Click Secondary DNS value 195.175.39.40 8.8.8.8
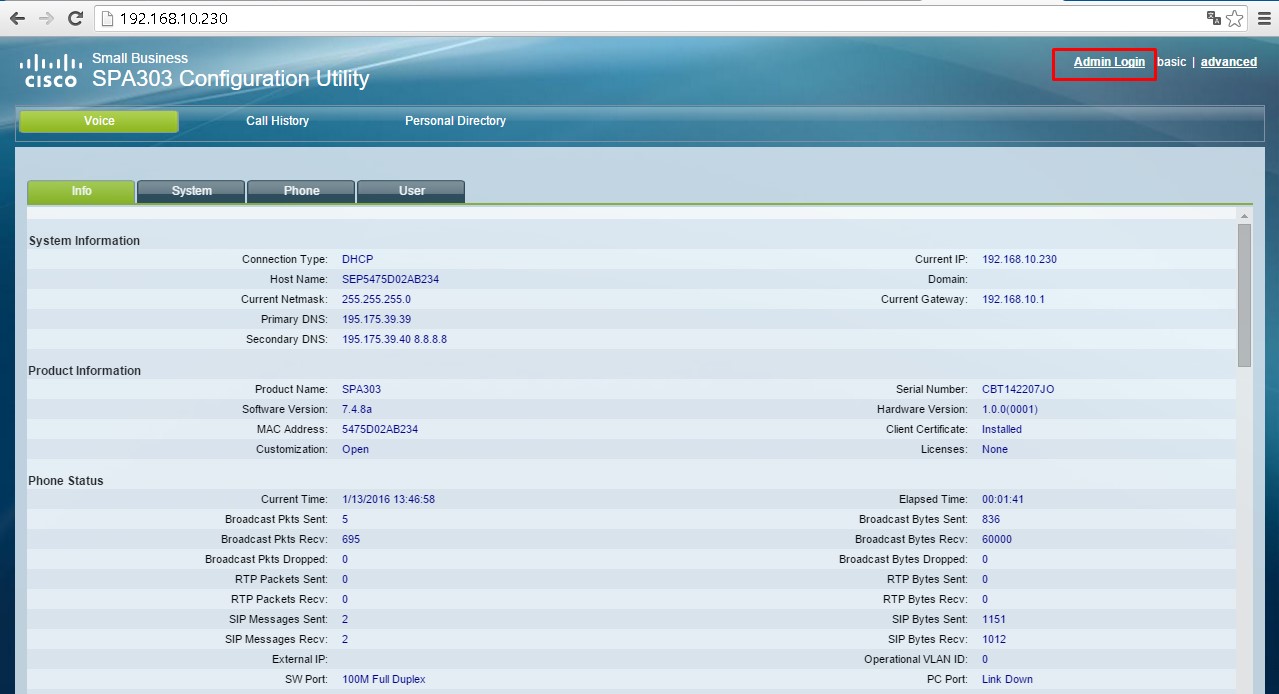Image resolution: width=1279 pixels, height=694 pixels. tap(394, 339)
